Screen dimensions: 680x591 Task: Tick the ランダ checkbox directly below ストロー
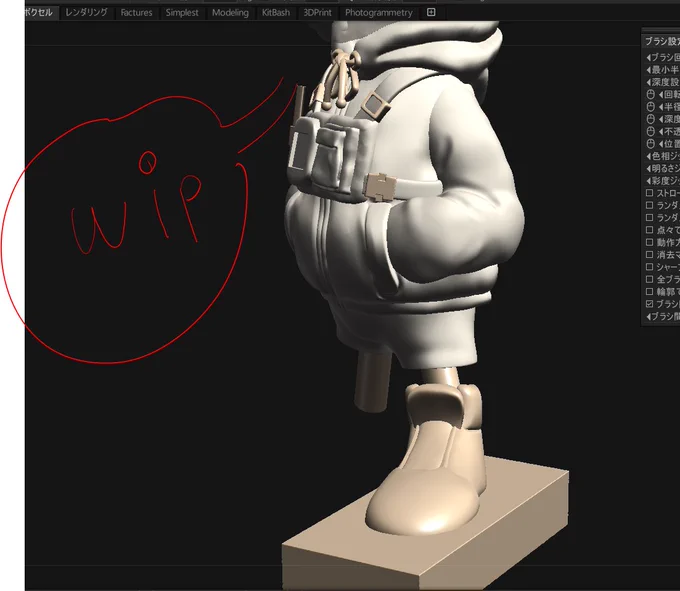pos(649,205)
